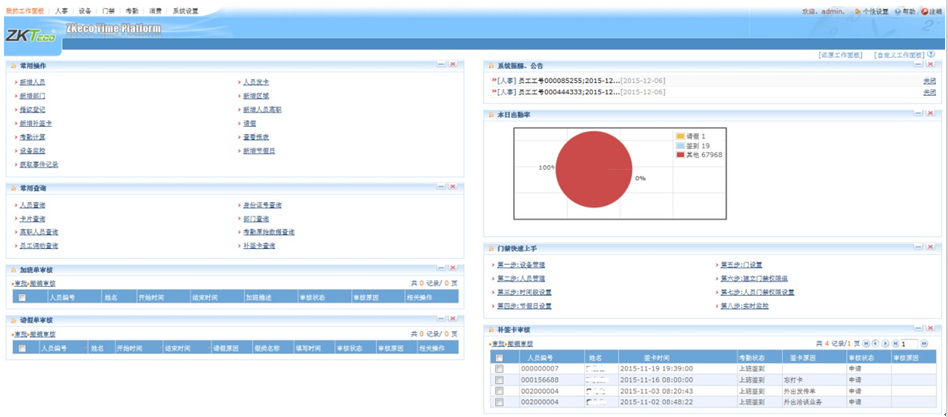Close the 门禁快速上手 panel

[931, 246]
